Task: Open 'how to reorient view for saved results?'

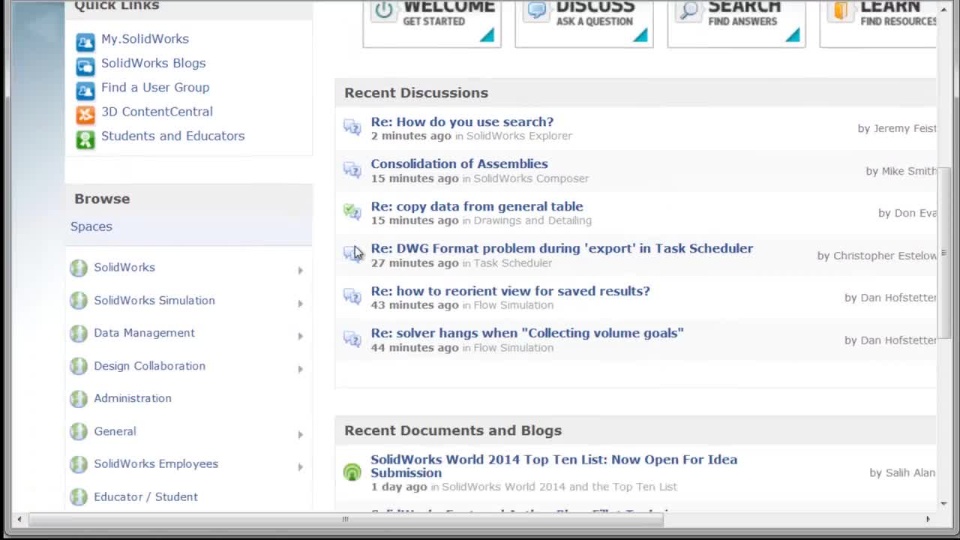Action: (511, 291)
